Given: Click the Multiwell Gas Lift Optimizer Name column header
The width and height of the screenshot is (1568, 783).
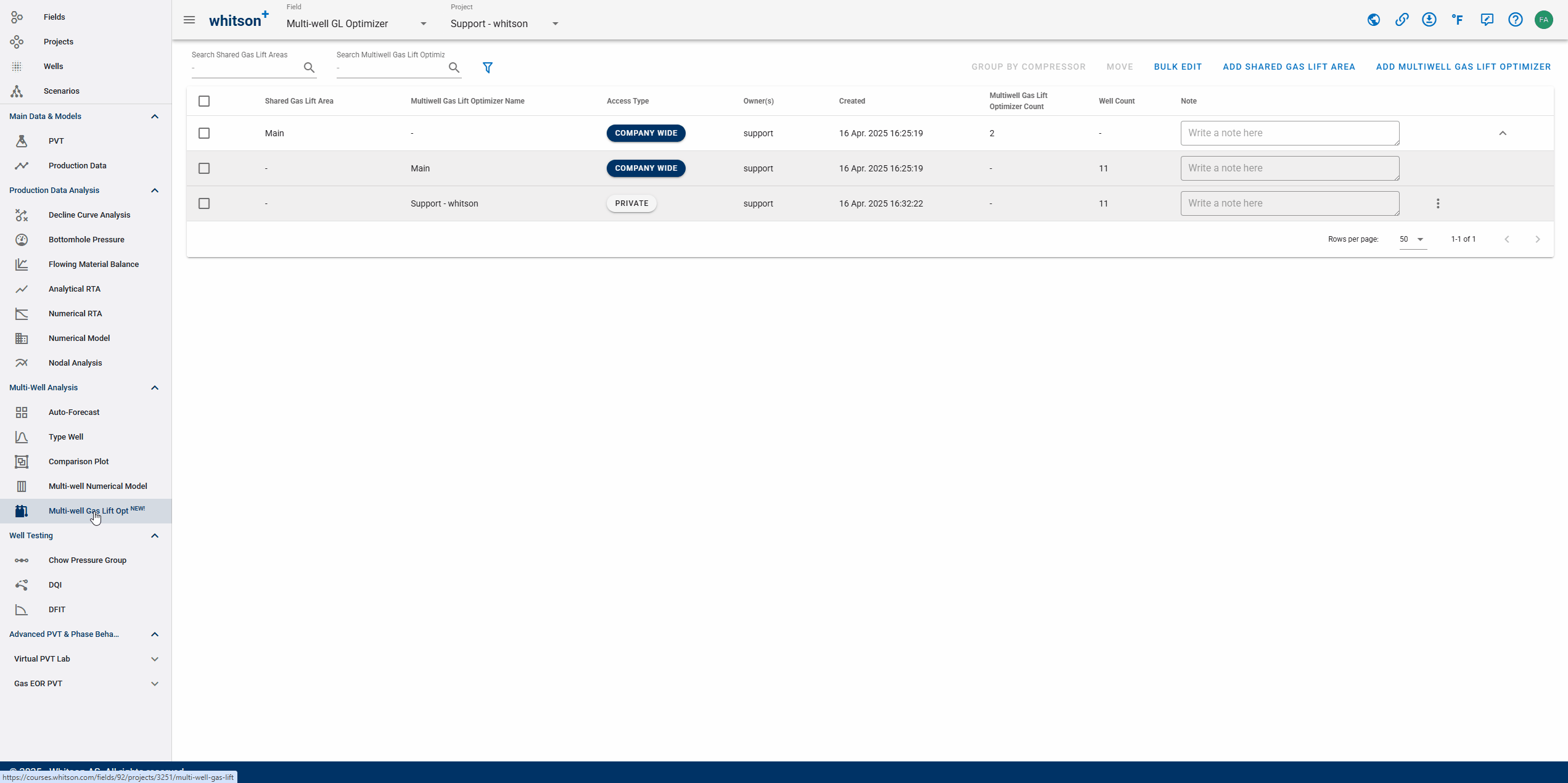Looking at the screenshot, I should click(x=467, y=101).
